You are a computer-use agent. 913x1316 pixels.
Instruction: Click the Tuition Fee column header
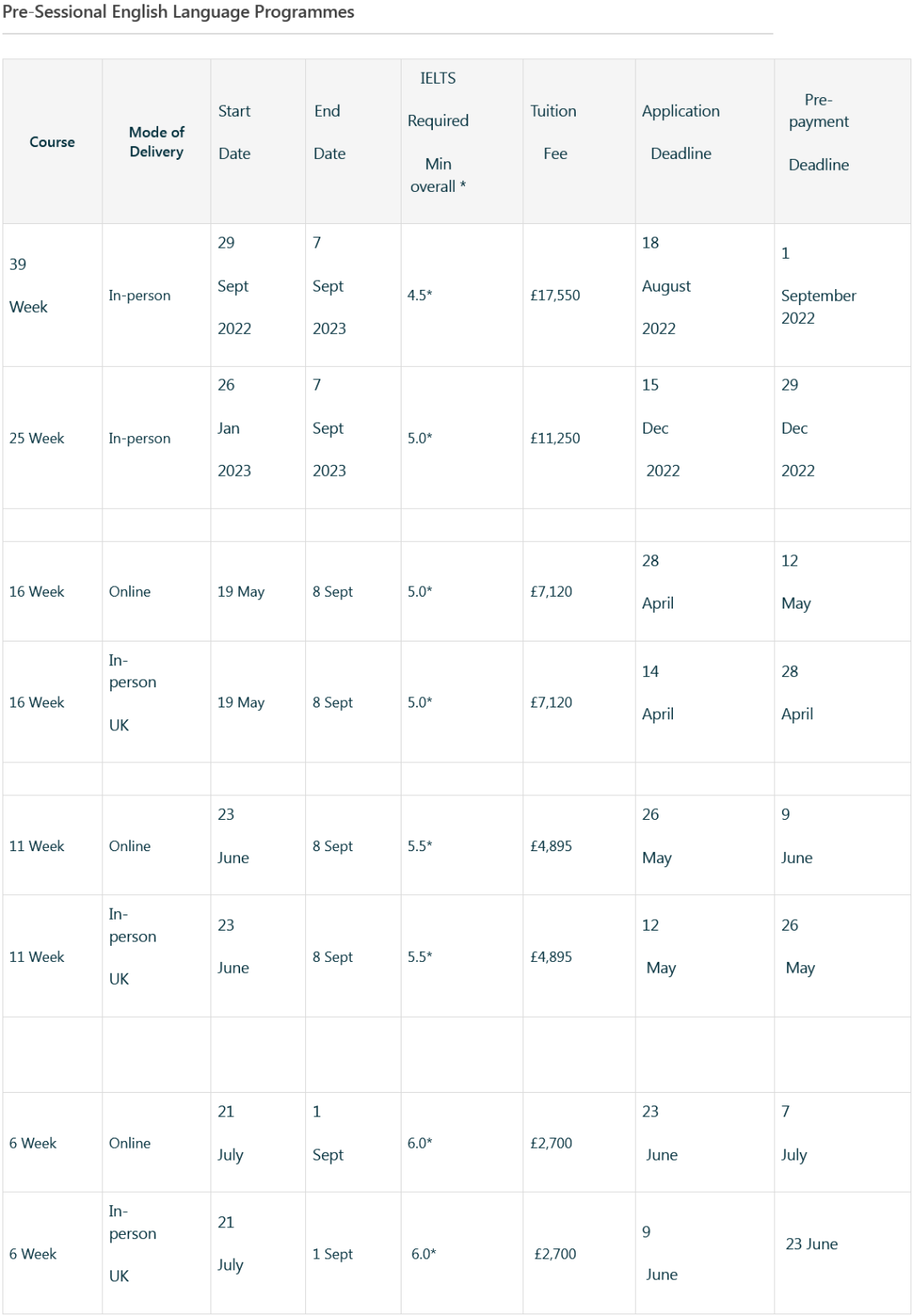click(x=555, y=132)
